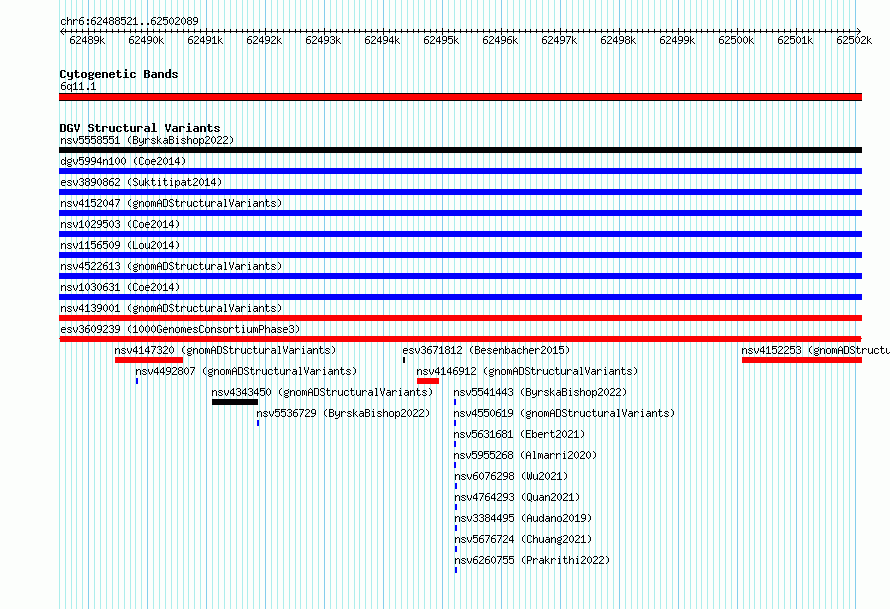Open nsv6260755 (Prakrithi2022) label
Image resolution: width=890 pixels, height=609 pixels.
(532, 560)
